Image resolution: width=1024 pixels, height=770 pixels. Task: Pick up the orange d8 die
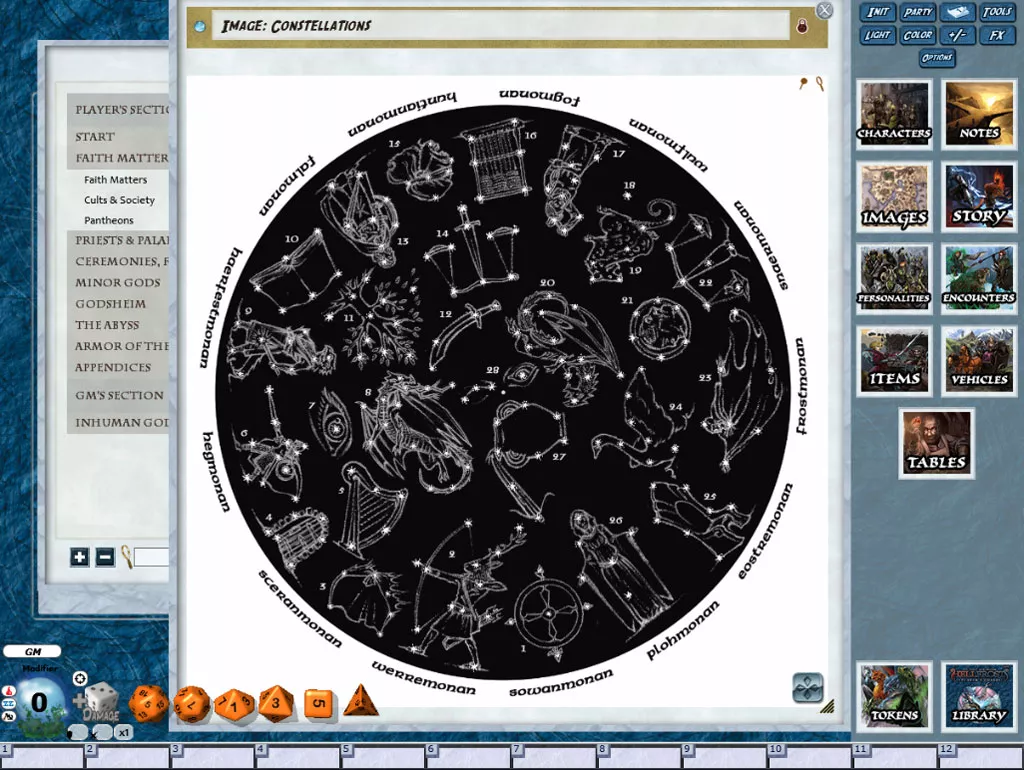(276, 703)
